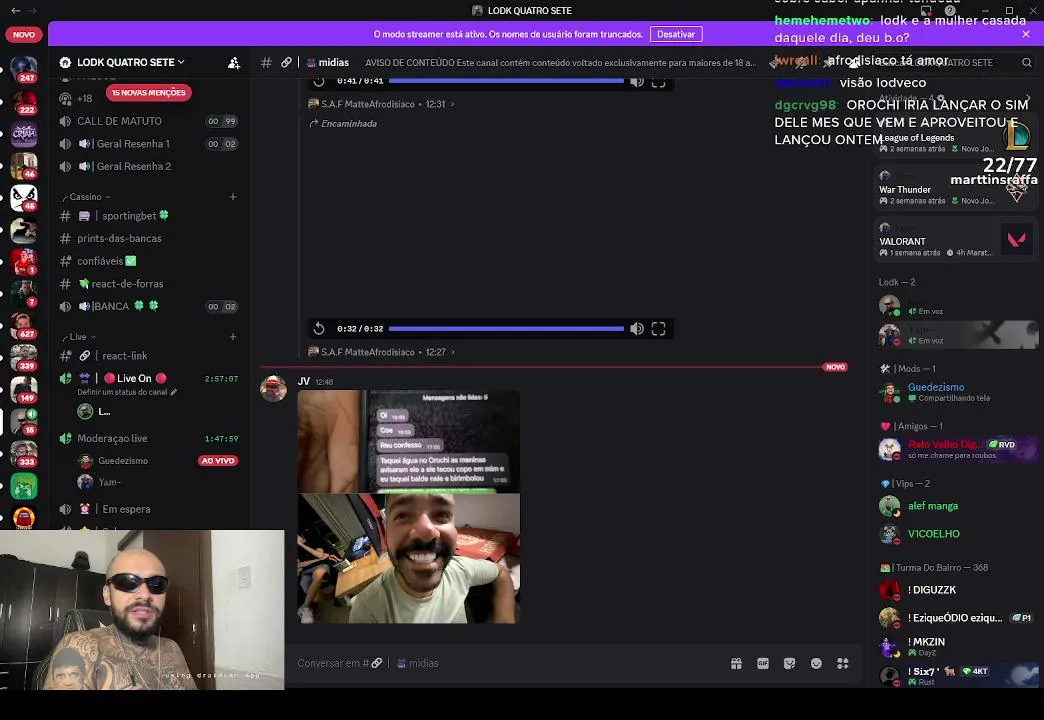Add channel to Live category with plus
Image resolution: width=1044 pixels, height=720 pixels.
(233, 336)
